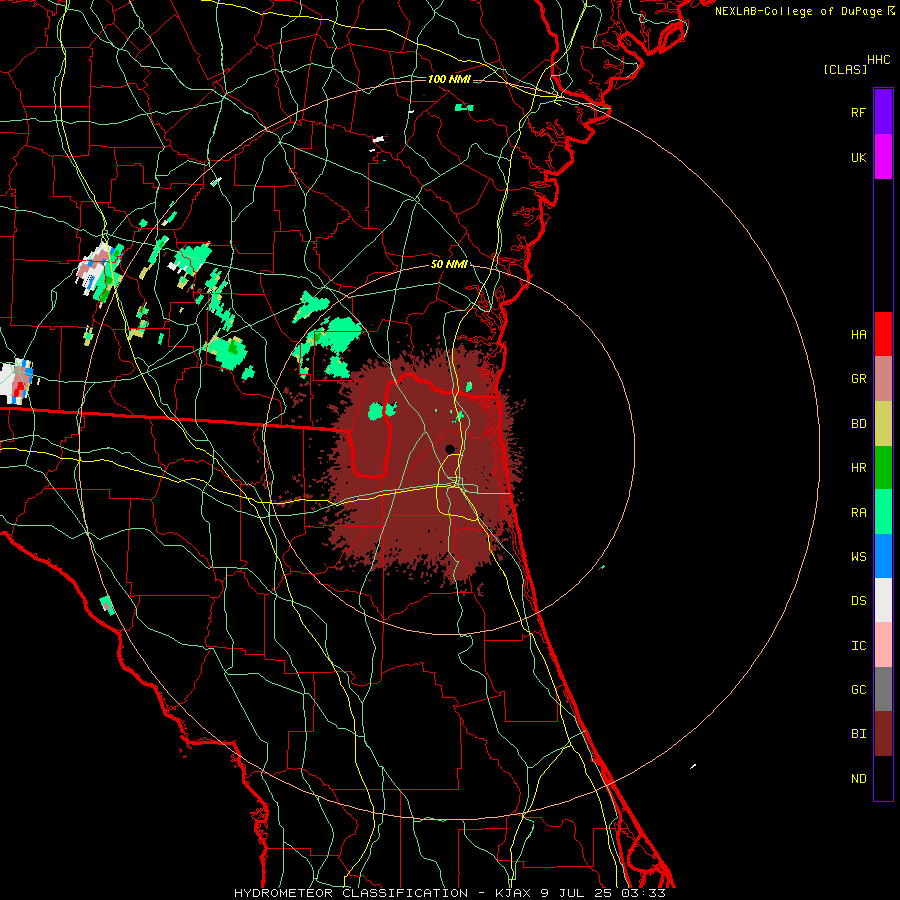Click the DS legend label

(858, 600)
